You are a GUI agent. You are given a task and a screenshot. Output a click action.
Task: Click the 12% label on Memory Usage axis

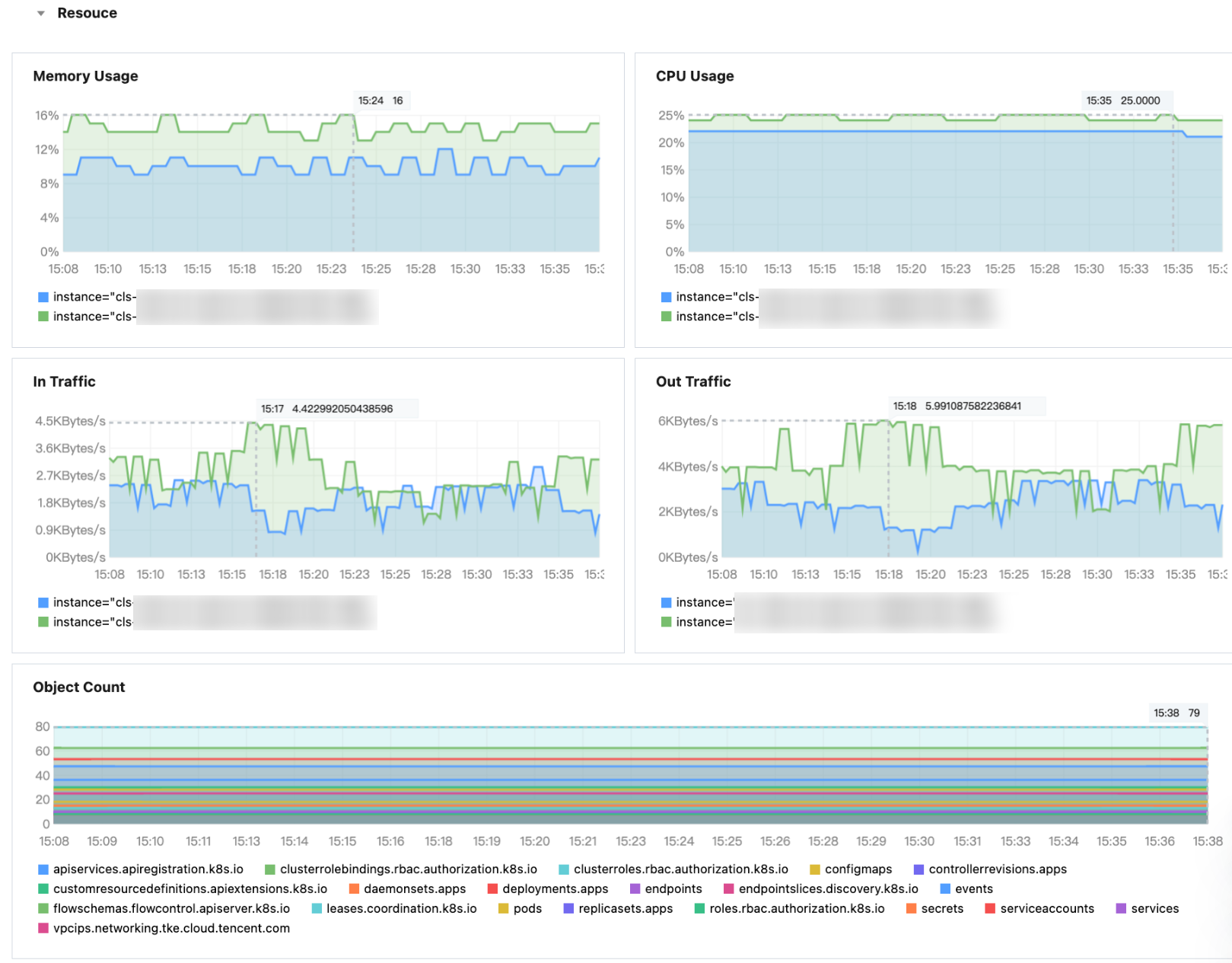click(46, 150)
